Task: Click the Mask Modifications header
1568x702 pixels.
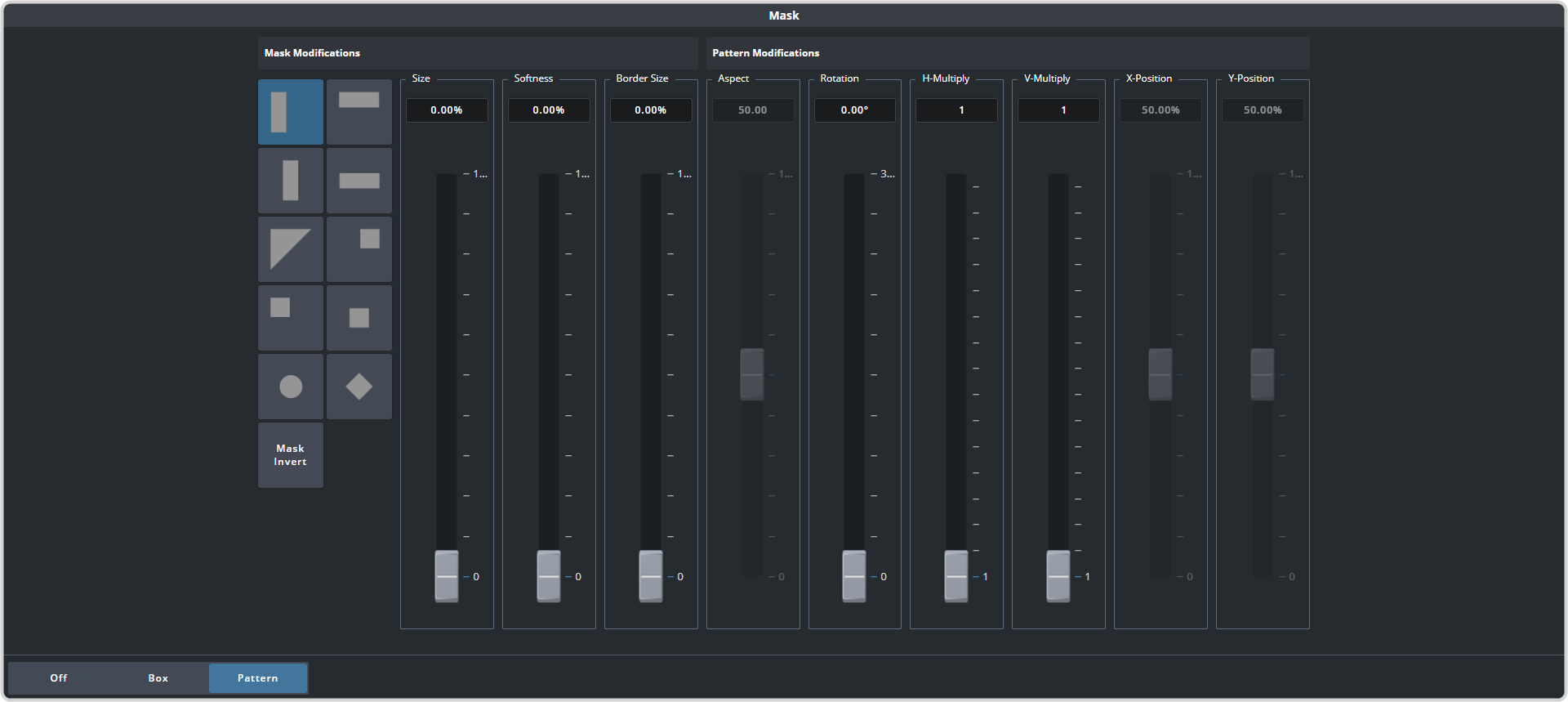Action: (478, 53)
